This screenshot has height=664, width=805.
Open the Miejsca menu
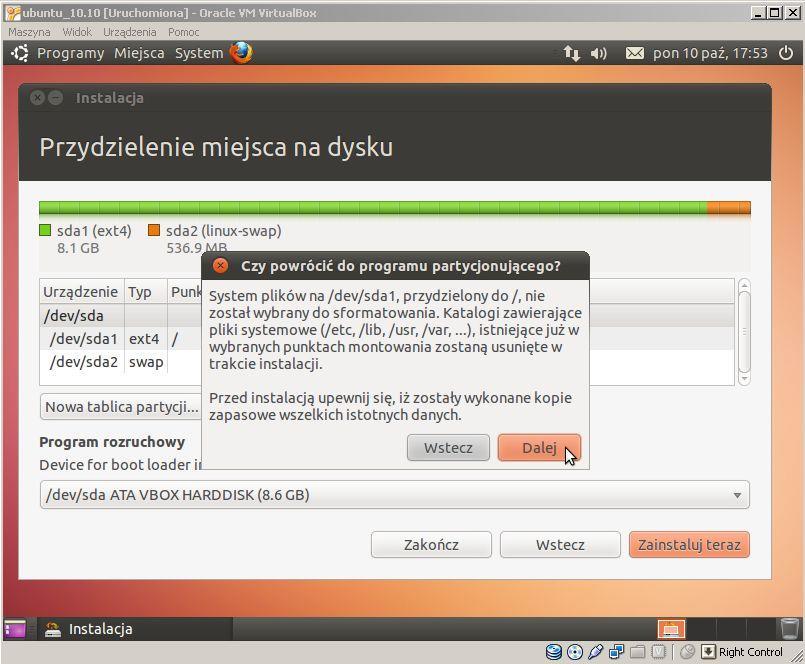pos(139,53)
